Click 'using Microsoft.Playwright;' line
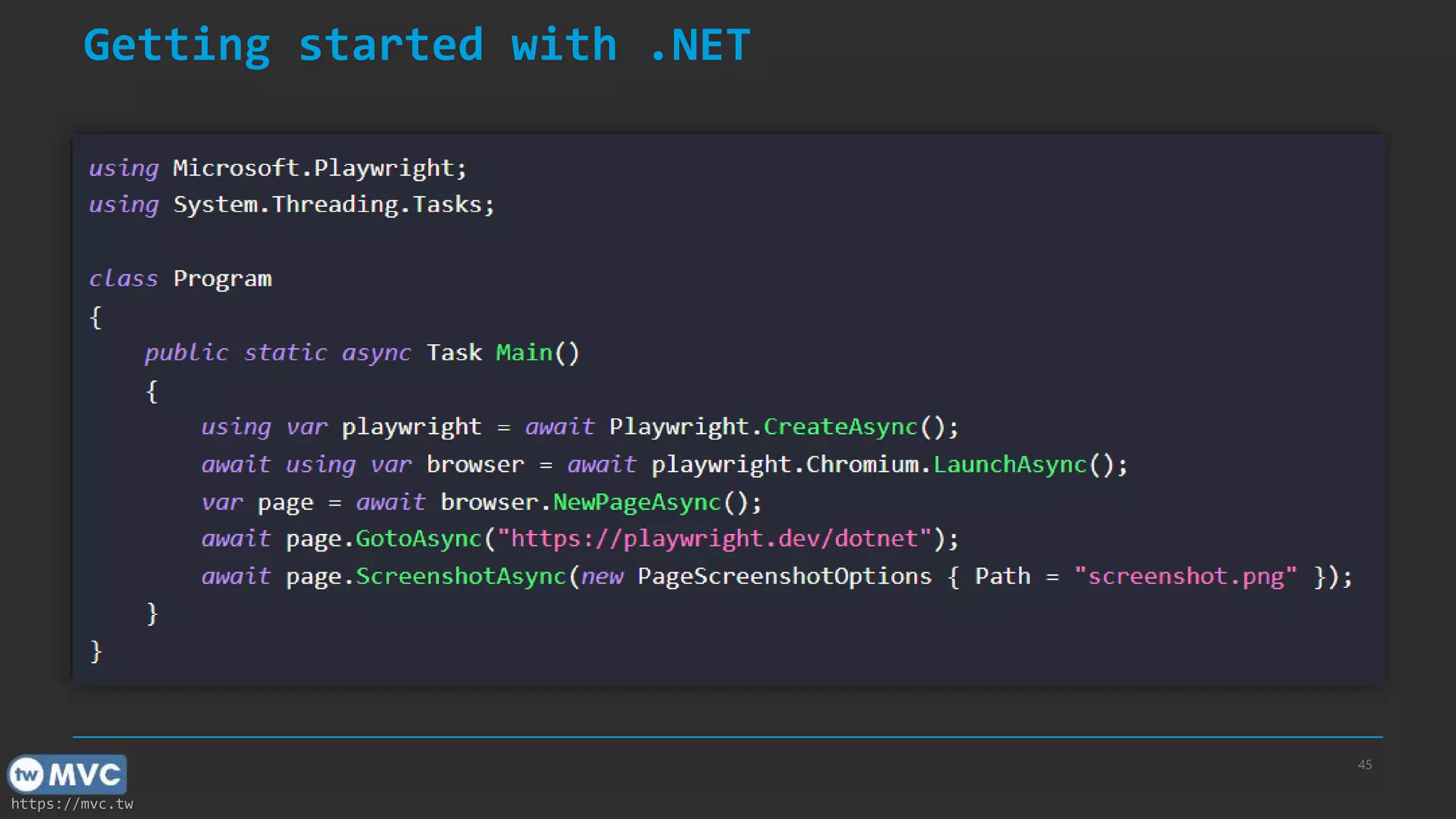 point(277,168)
